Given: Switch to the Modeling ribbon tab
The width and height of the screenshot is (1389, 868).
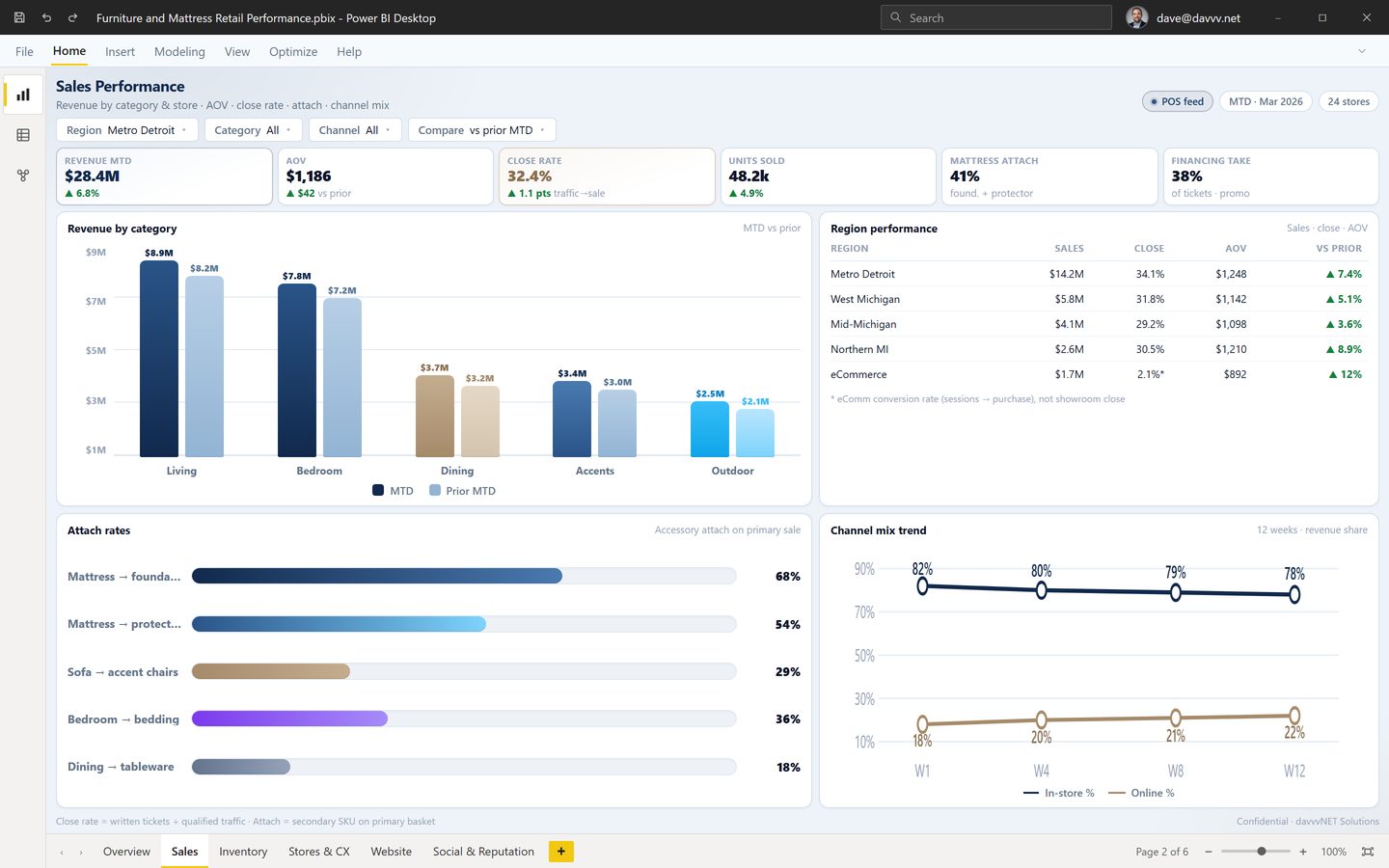Looking at the screenshot, I should coord(179,51).
